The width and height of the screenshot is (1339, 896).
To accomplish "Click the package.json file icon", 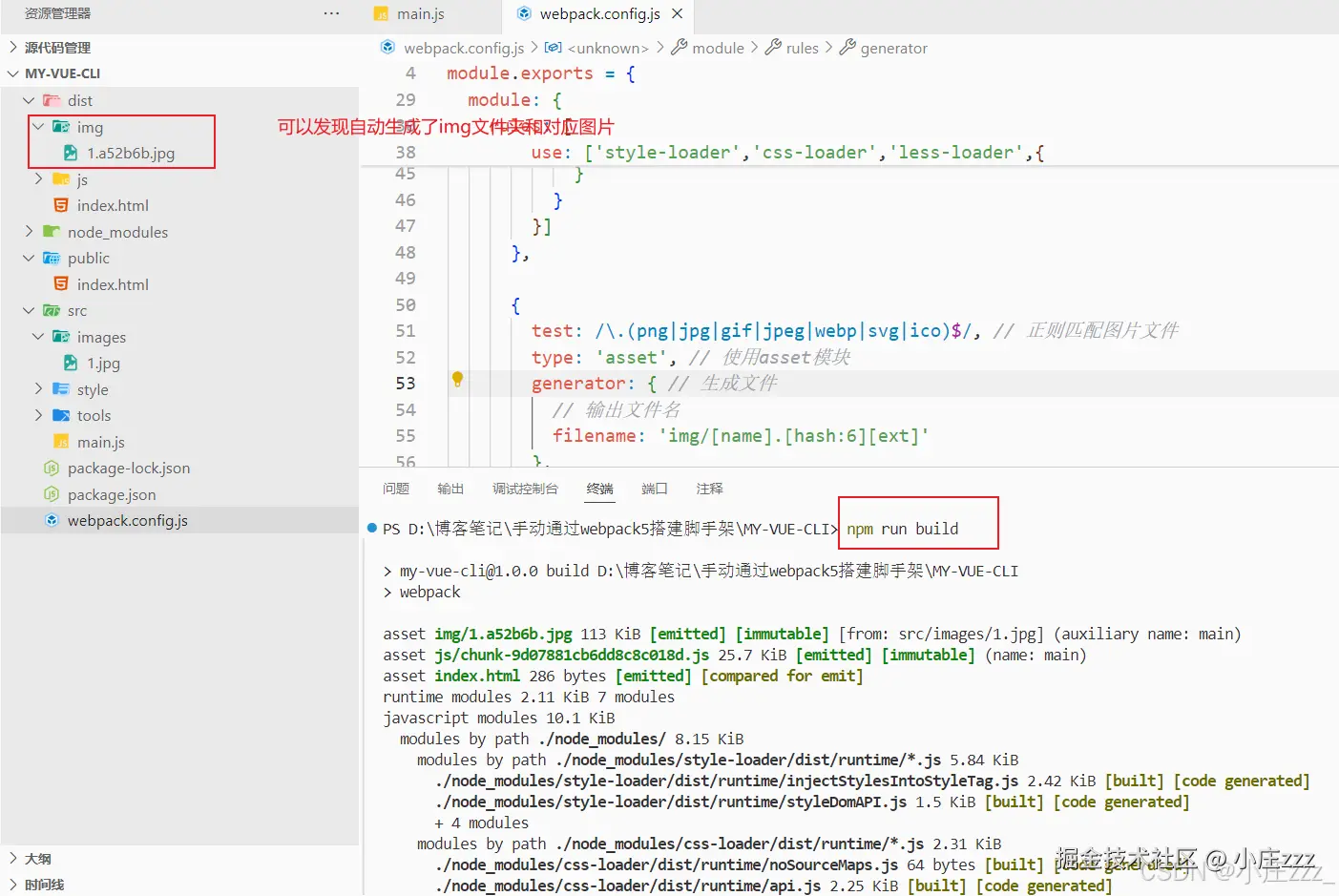I will [52, 494].
